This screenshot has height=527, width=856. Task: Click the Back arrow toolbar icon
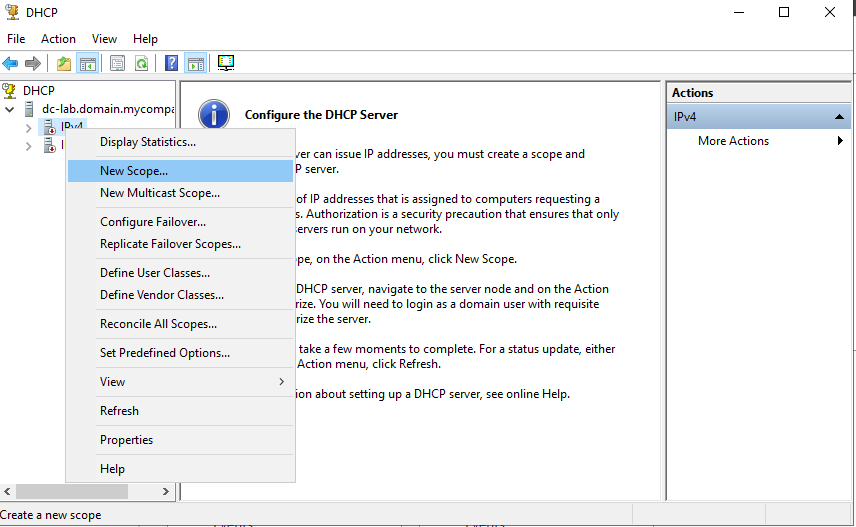coord(11,63)
